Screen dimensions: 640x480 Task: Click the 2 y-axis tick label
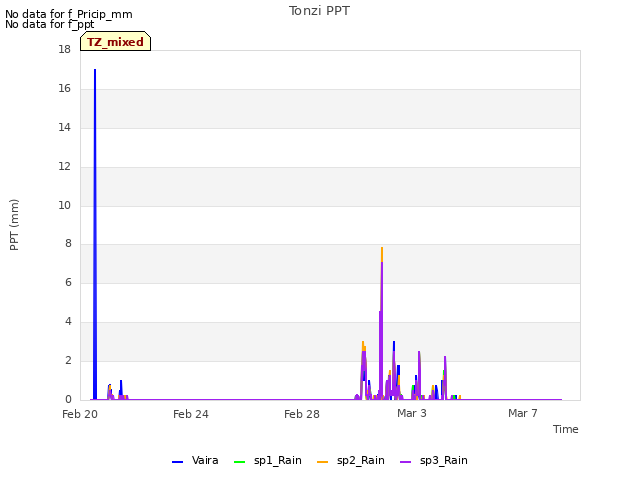[x=68, y=360]
